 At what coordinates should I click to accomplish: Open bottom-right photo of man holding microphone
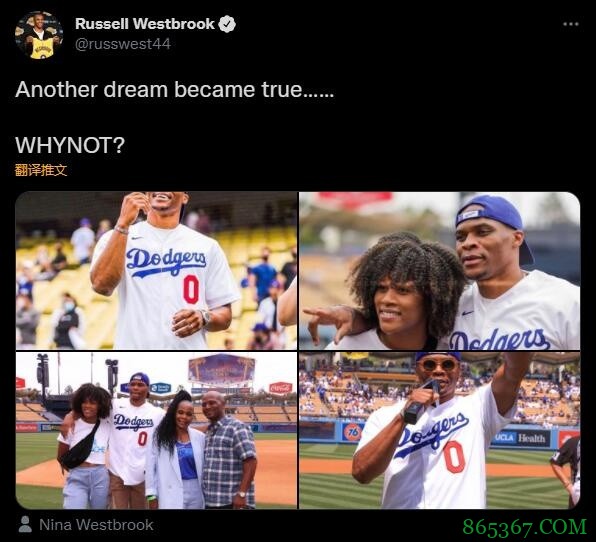point(439,430)
